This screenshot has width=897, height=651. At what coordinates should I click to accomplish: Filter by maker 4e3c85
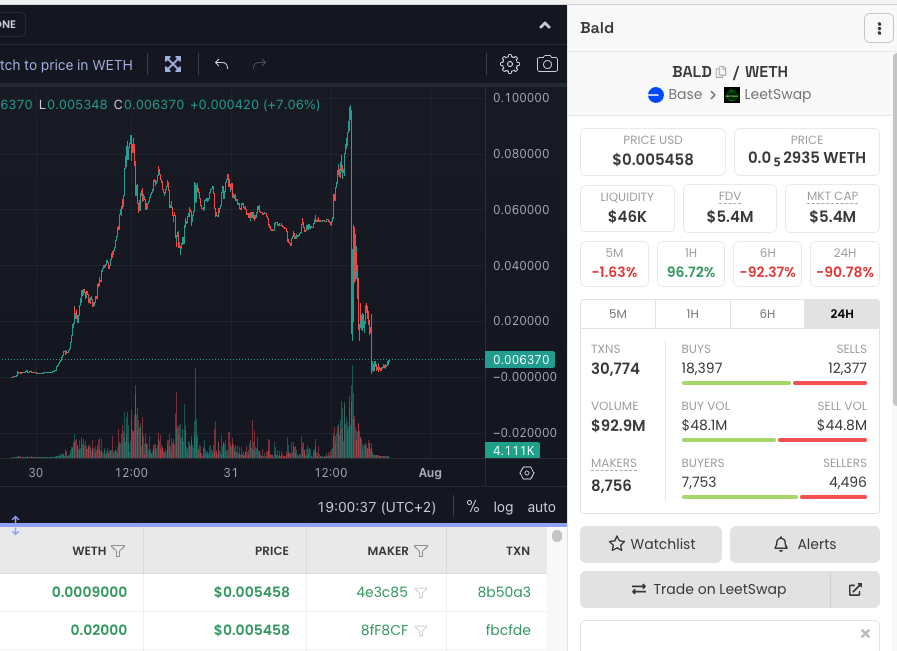coord(420,593)
